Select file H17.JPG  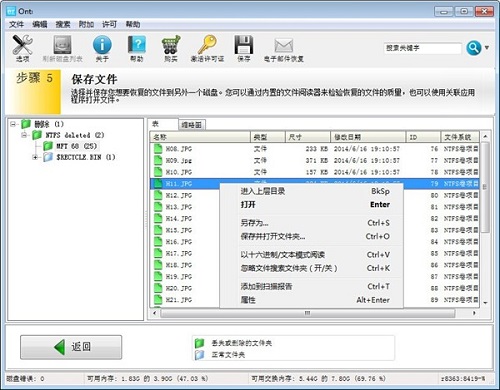[179, 254]
